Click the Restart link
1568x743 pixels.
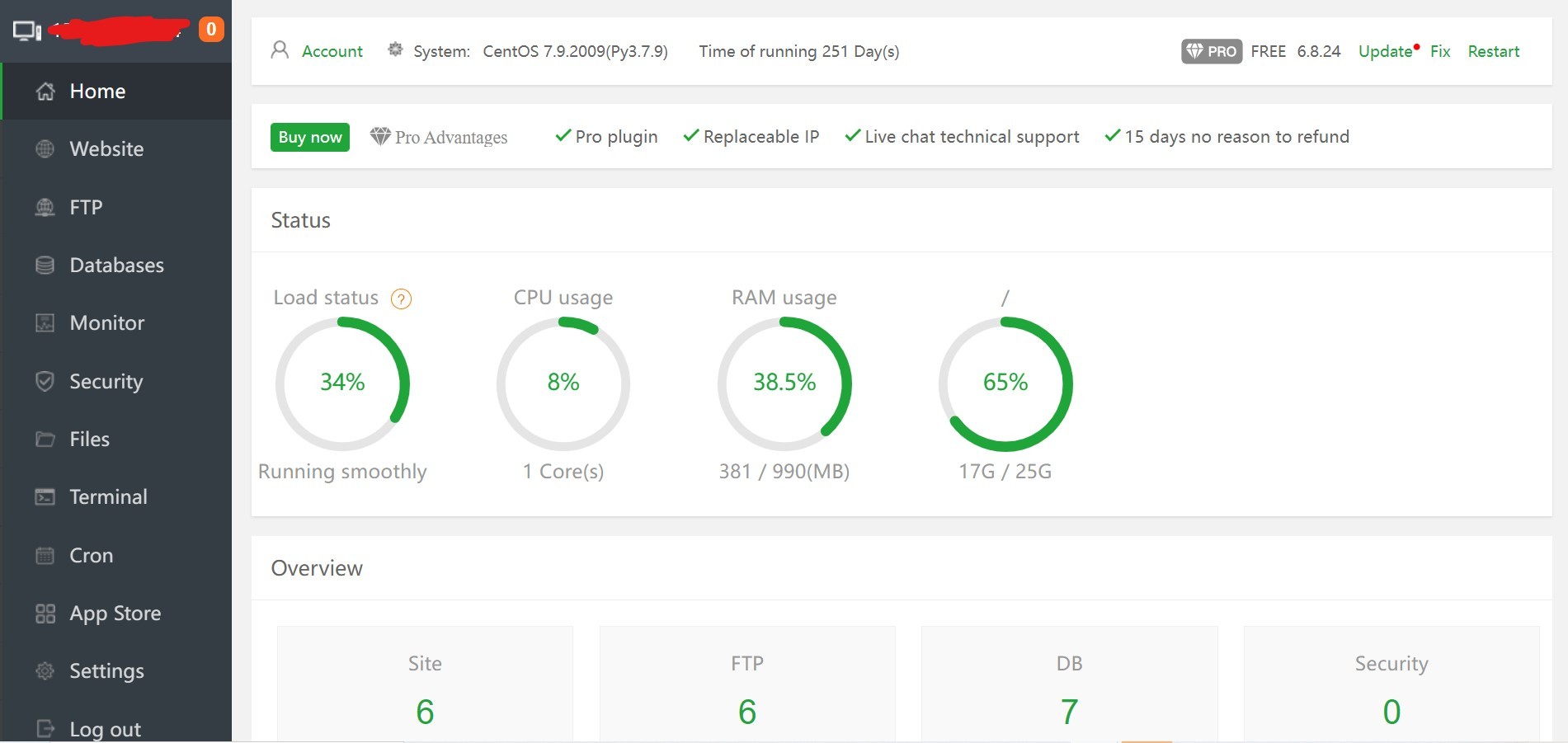click(x=1493, y=51)
